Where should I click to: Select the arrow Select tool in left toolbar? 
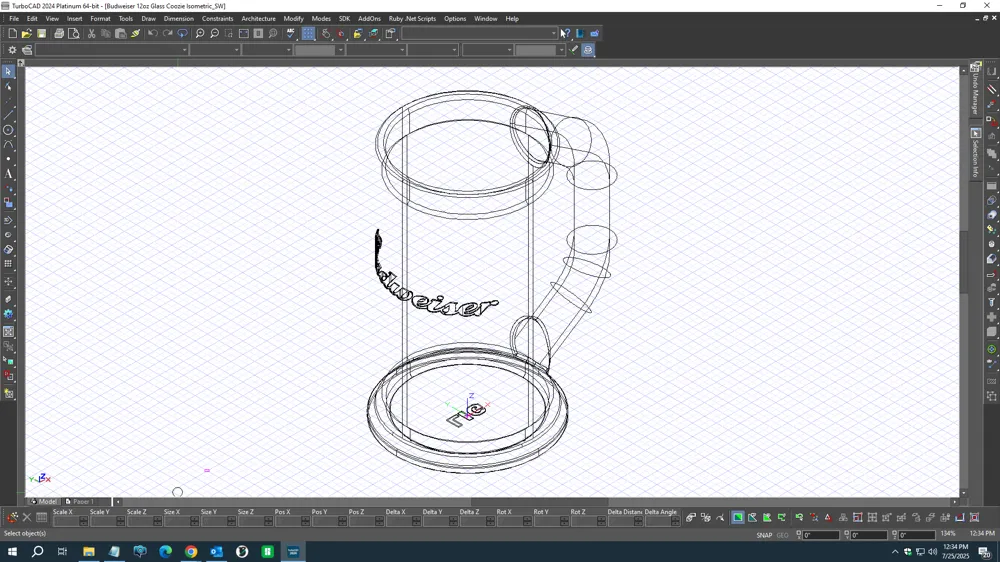(x=8, y=71)
